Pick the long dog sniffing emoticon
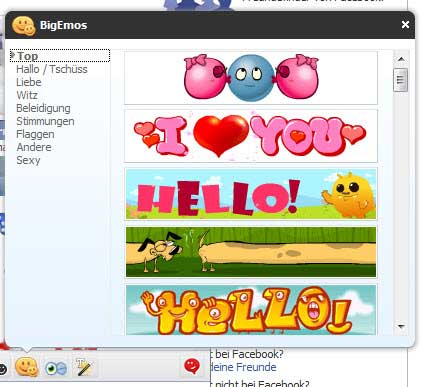The width and height of the screenshot is (421, 387). 251,252
